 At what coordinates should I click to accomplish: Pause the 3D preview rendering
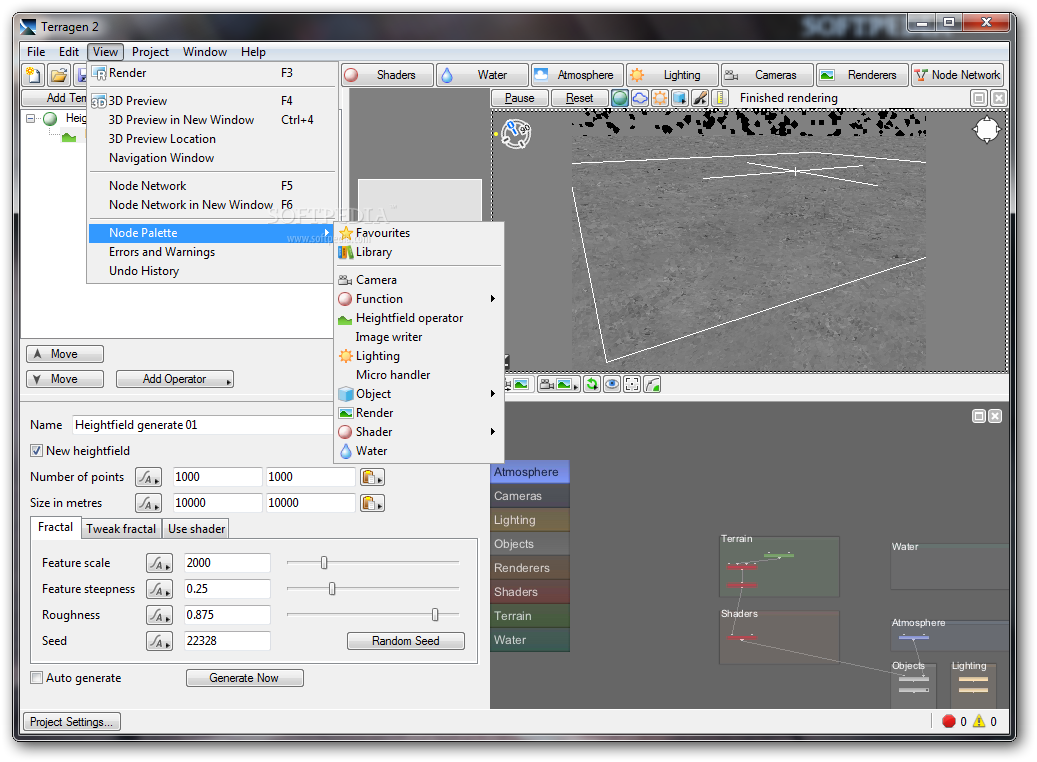pos(520,98)
